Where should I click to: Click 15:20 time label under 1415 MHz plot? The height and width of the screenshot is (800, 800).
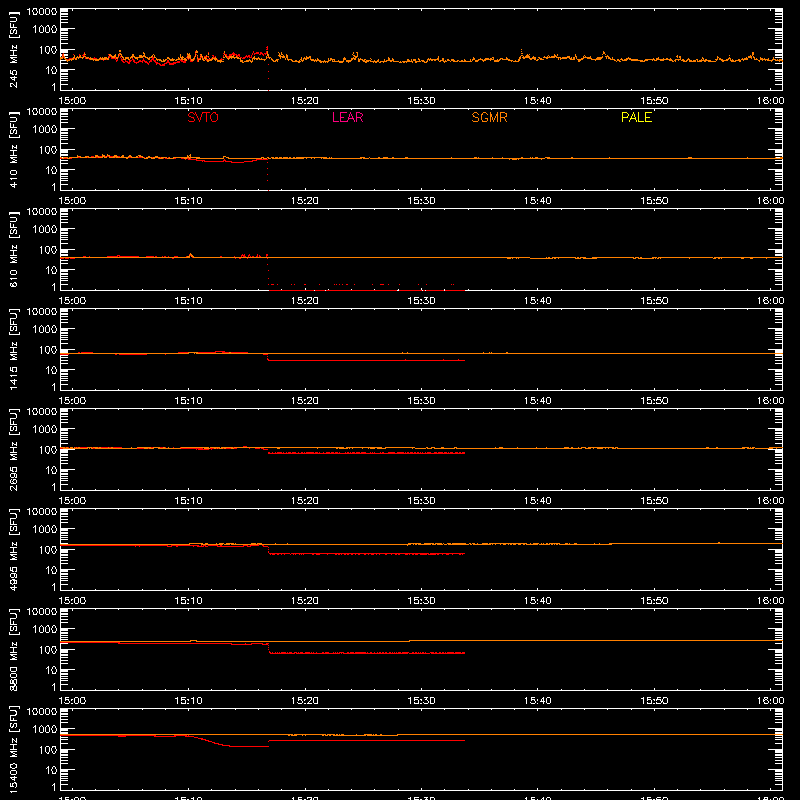tap(305, 401)
